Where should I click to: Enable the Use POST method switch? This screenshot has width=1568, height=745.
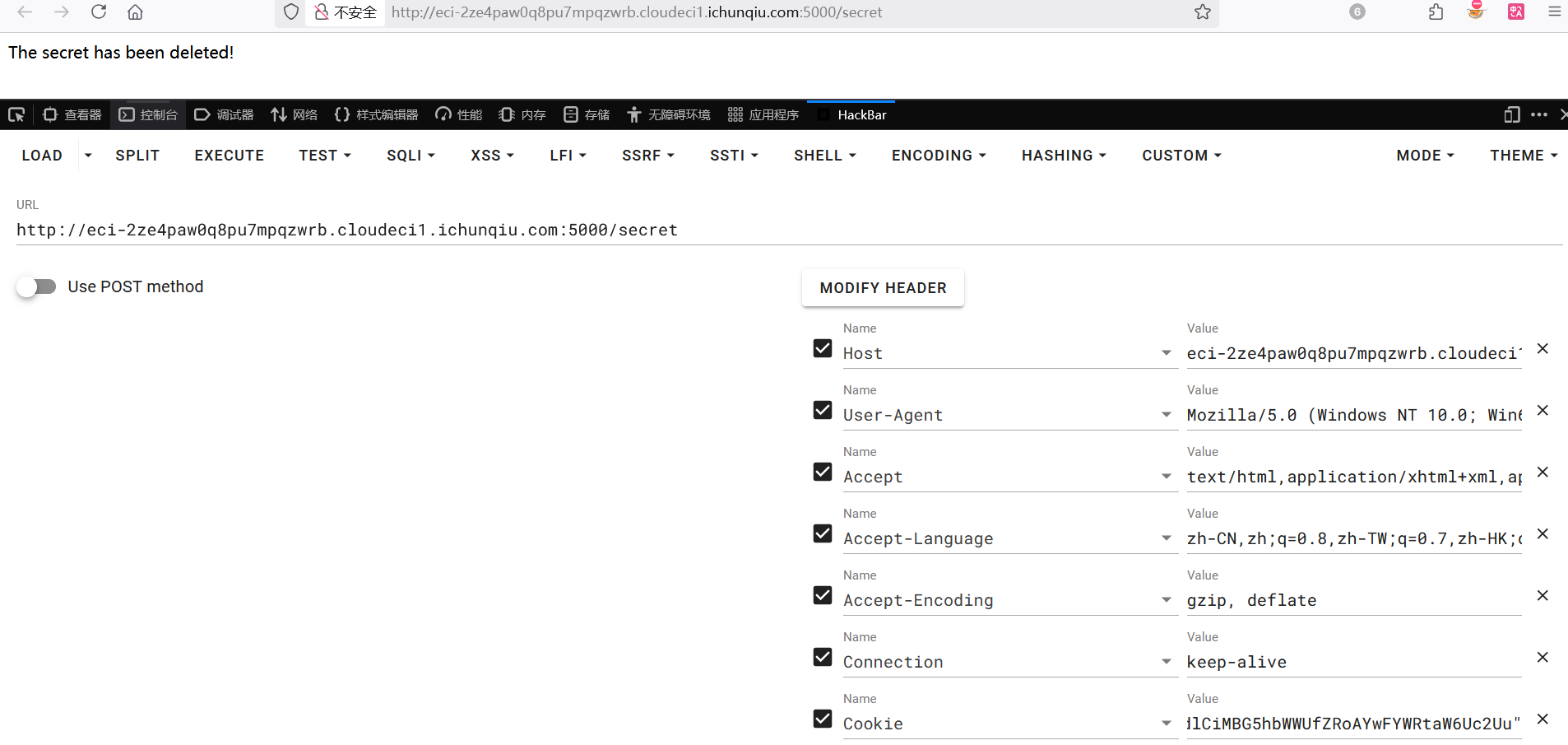point(37,286)
